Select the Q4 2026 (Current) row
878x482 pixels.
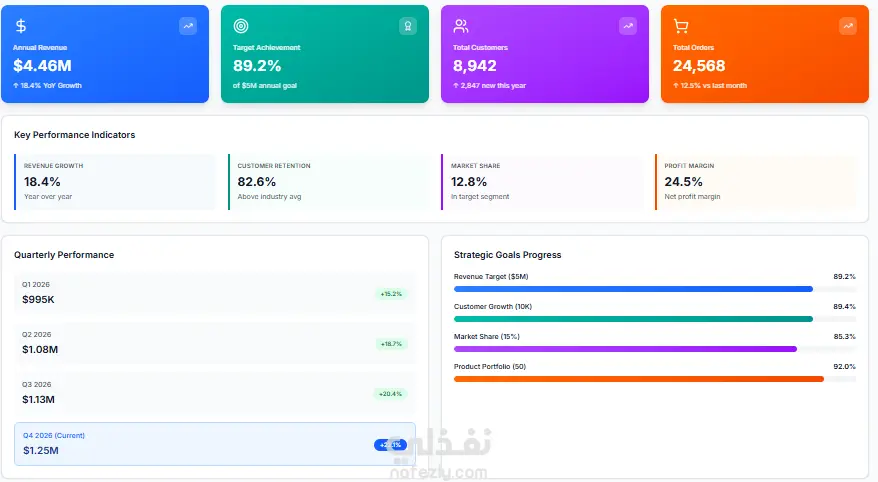[x=215, y=444]
